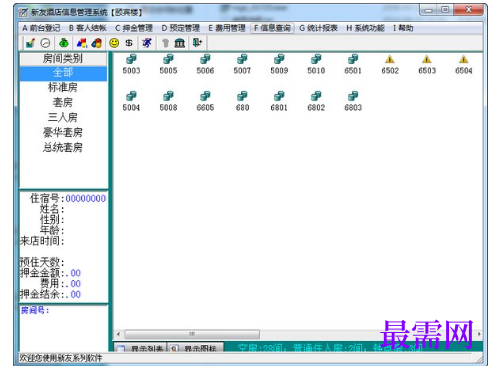
Task: Select room 6803 icon
Action: coord(353,96)
